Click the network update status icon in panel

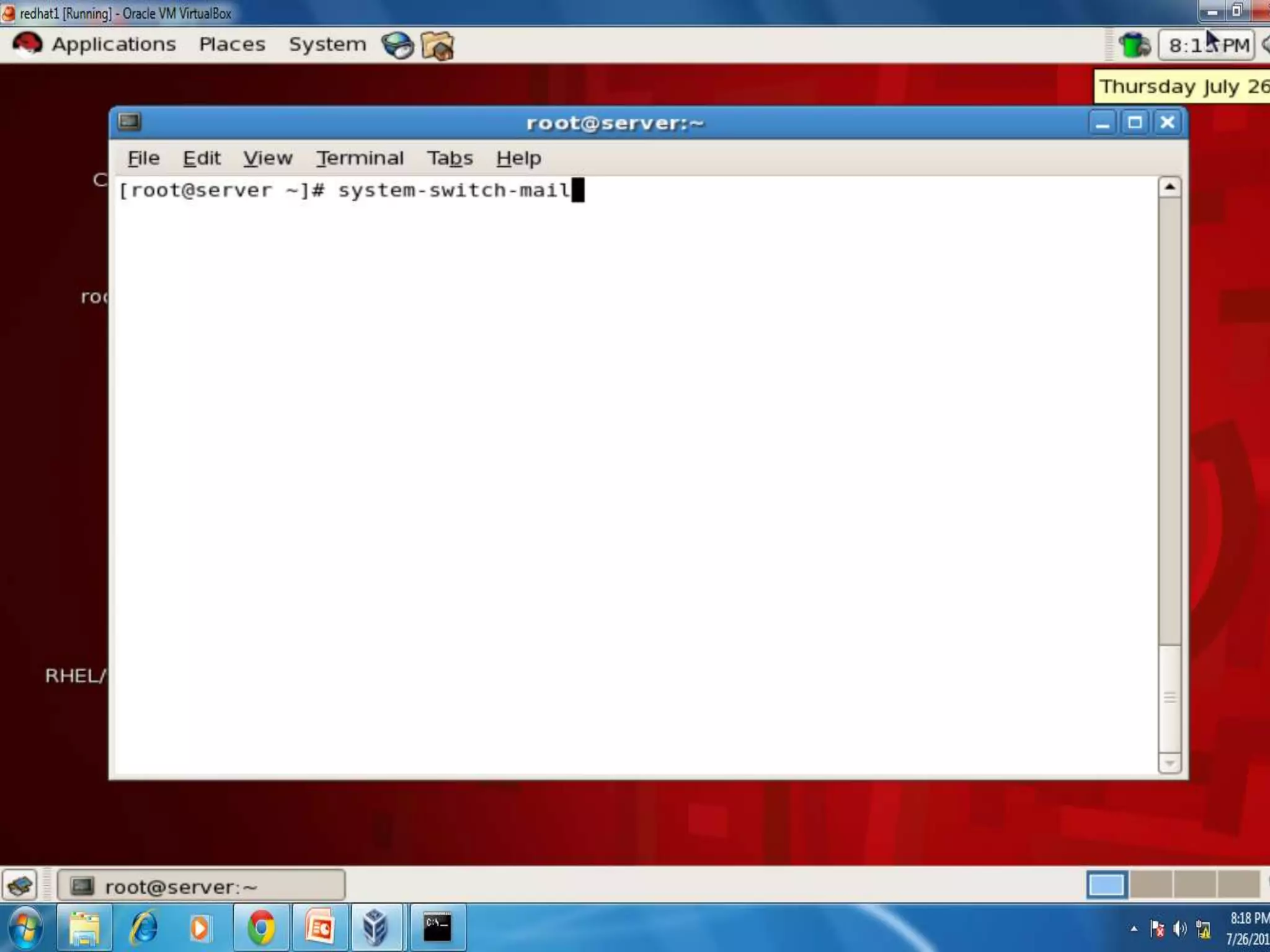[x=1134, y=45]
